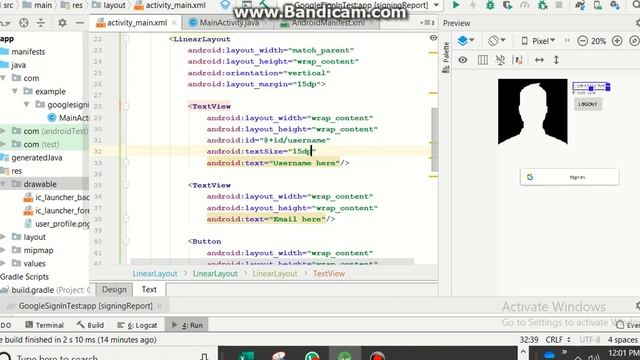Click LinearLayout in the first breadcrumb
640x360 pixels.
155,274
